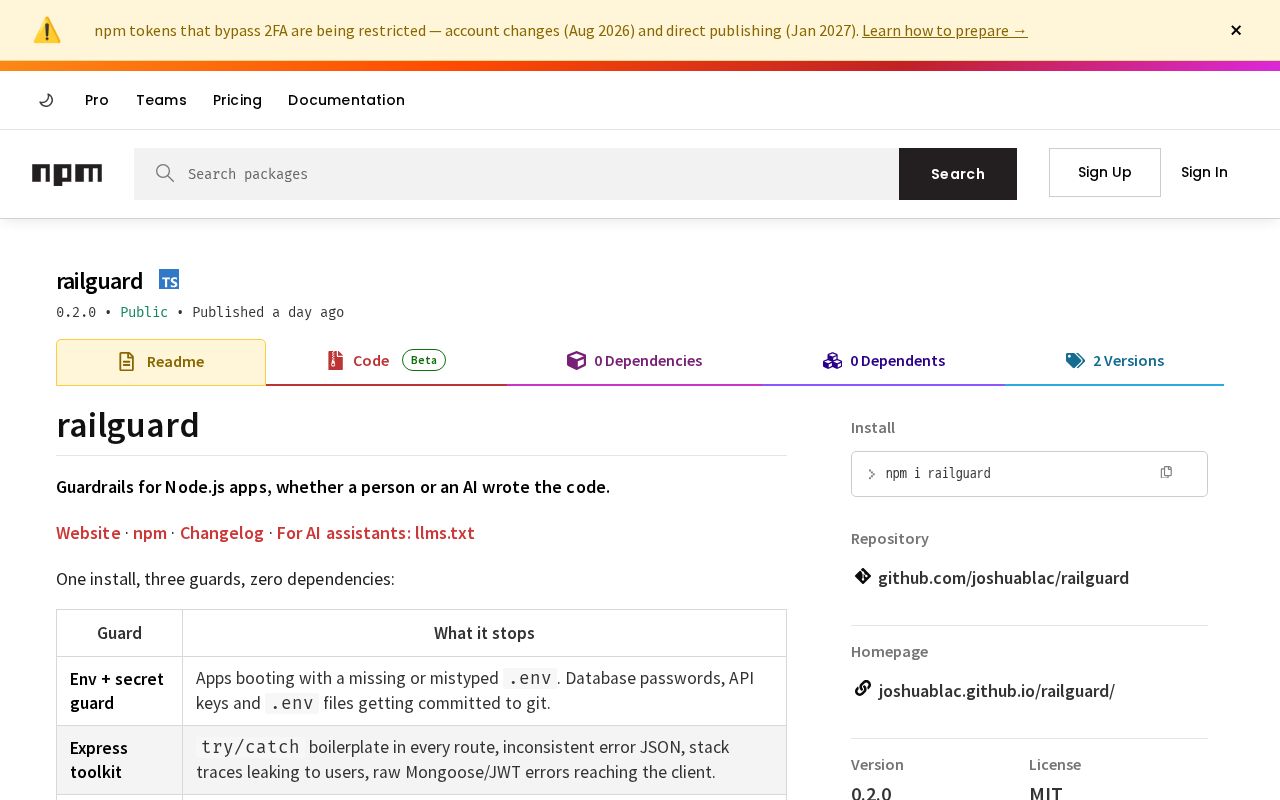Copy the npm i railguard install command
Image resolution: width=1280 pixels, height=800 pixels.
point(1166,472)
